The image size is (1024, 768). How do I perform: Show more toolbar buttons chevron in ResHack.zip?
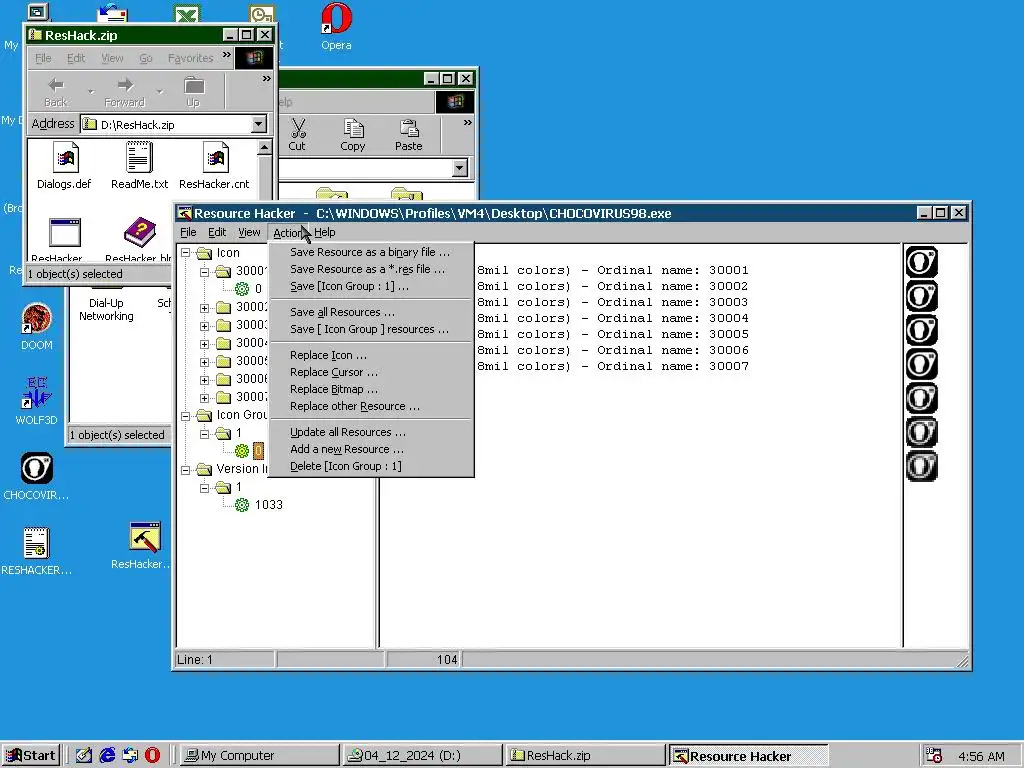(266, 79)
